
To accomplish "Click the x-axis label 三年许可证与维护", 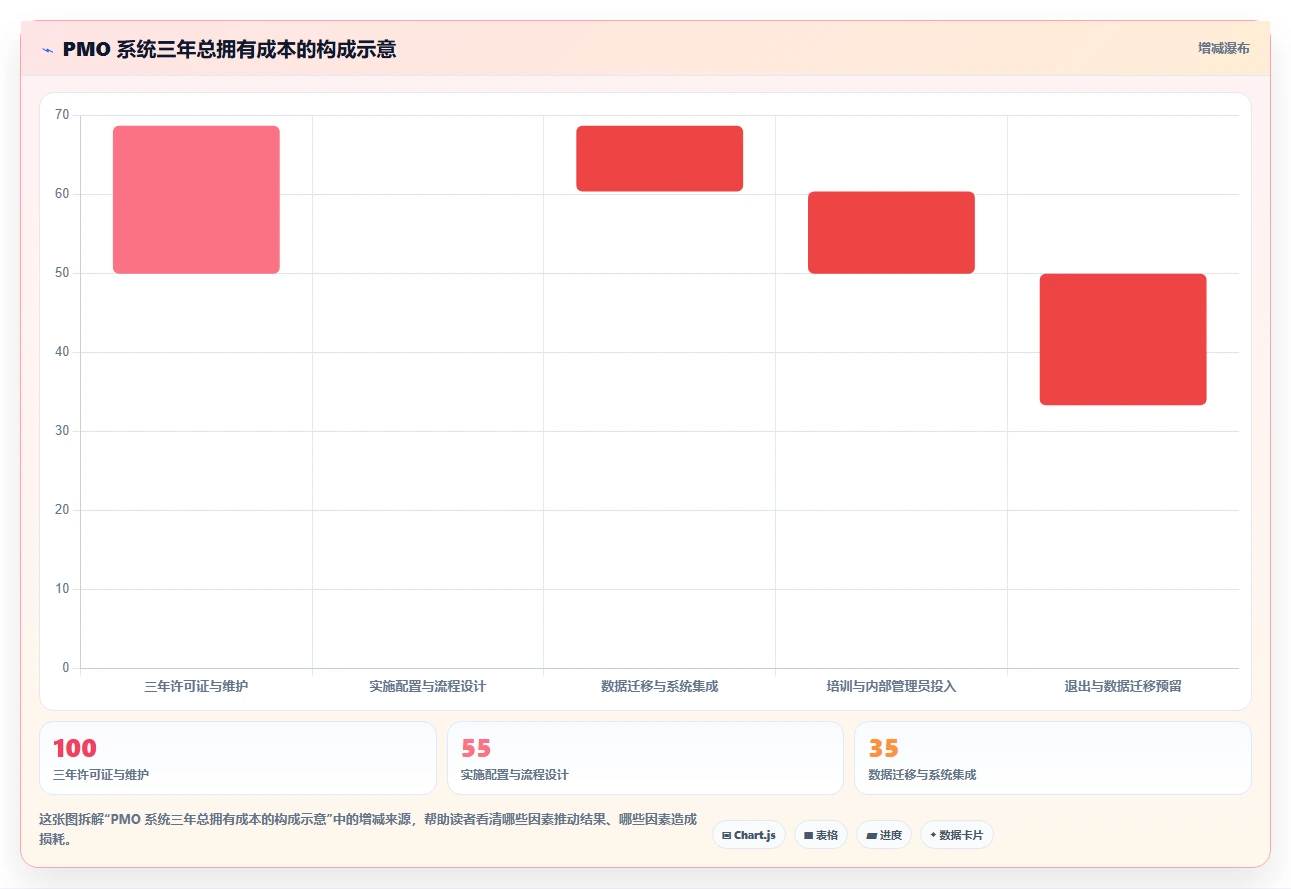I will pyautogui.click(x=196, y=686).
